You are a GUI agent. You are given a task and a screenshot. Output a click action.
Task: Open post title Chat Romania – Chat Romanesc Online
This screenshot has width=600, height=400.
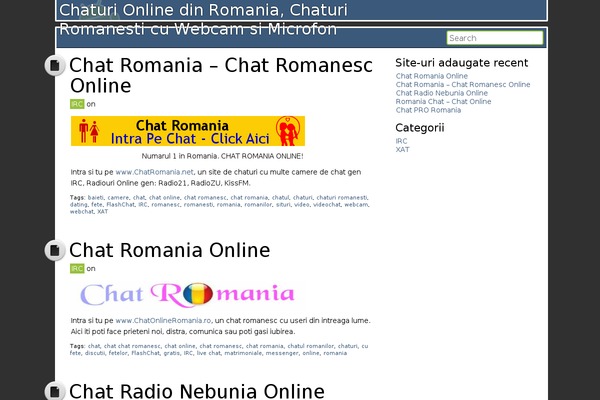(221, 75)
